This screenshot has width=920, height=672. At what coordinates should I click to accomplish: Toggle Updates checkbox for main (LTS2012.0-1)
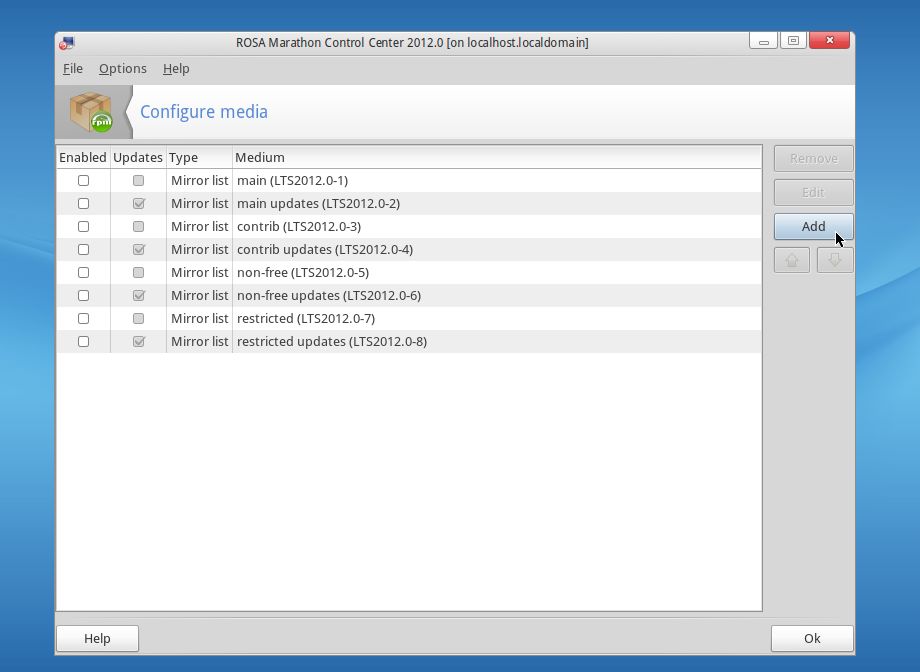pyautogui.click(x=138, y=181)
